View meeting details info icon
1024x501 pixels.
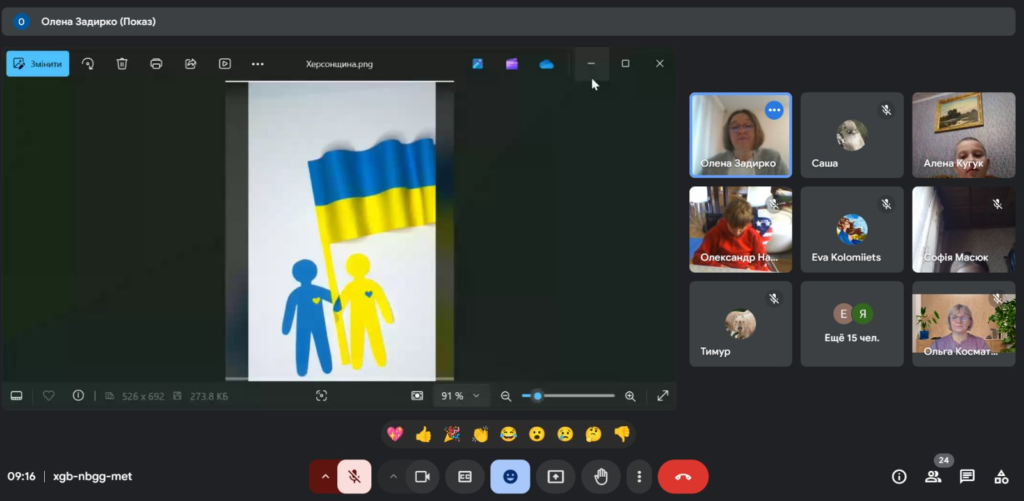[899, 477]
